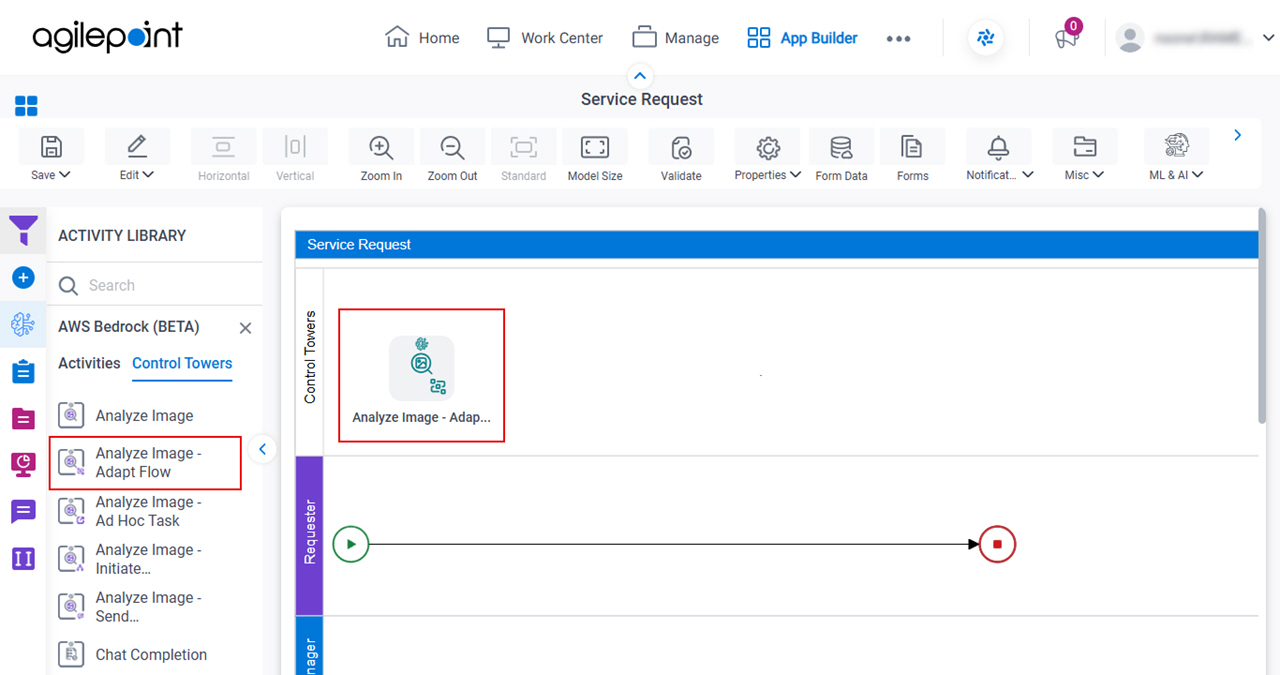
Task: Click the red end event node
Action: (998, 544)
